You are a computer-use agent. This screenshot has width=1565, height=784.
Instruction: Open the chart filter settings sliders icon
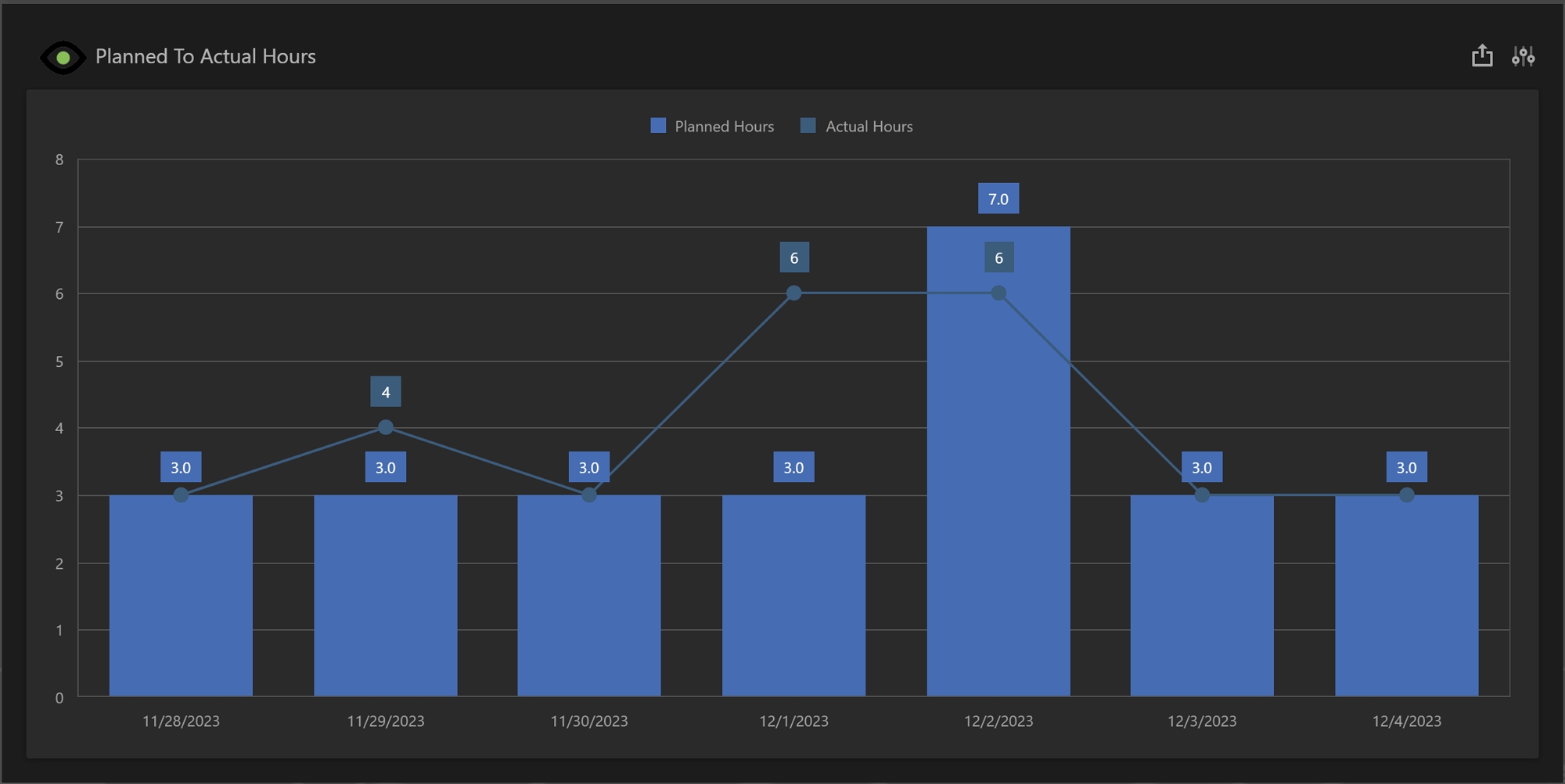tap(1523, 56)
